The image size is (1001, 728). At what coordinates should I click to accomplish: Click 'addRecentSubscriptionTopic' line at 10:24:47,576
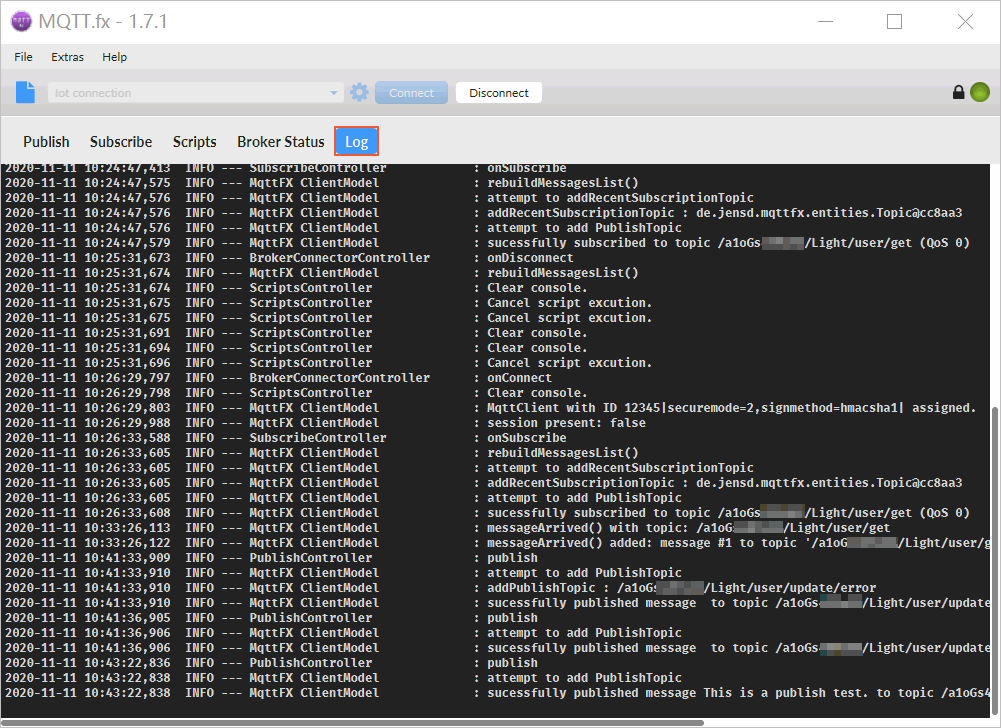click(x=725, y=213)
